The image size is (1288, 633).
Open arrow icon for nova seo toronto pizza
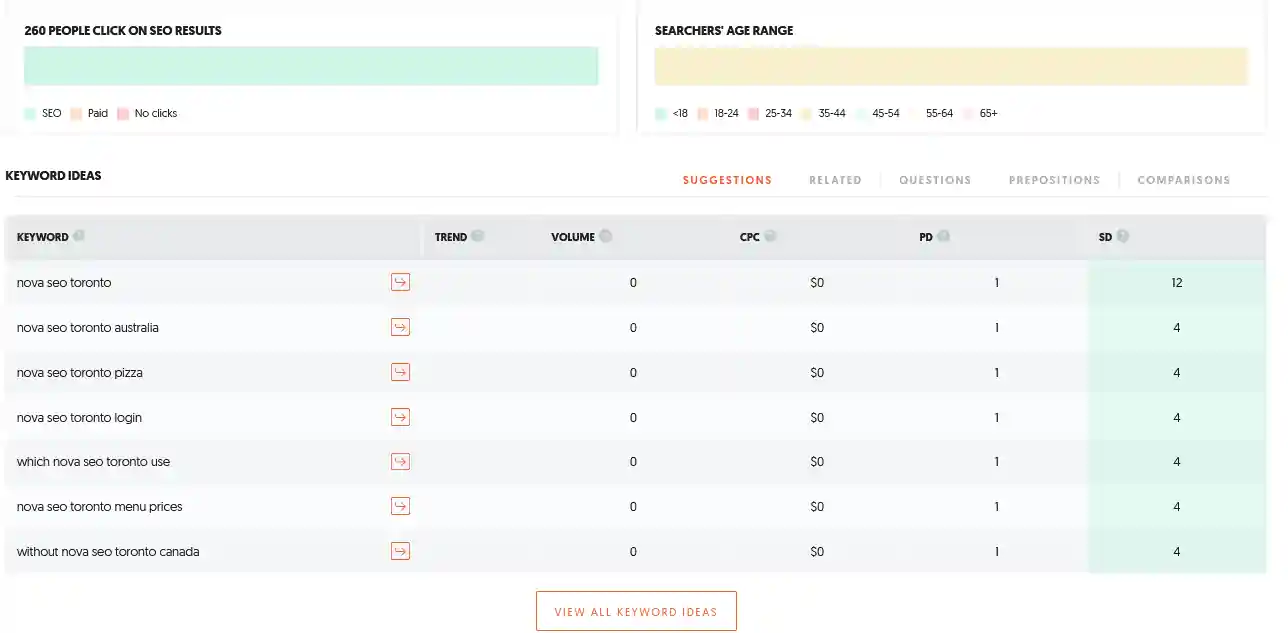pyautogui.click(x=400, y=372)
